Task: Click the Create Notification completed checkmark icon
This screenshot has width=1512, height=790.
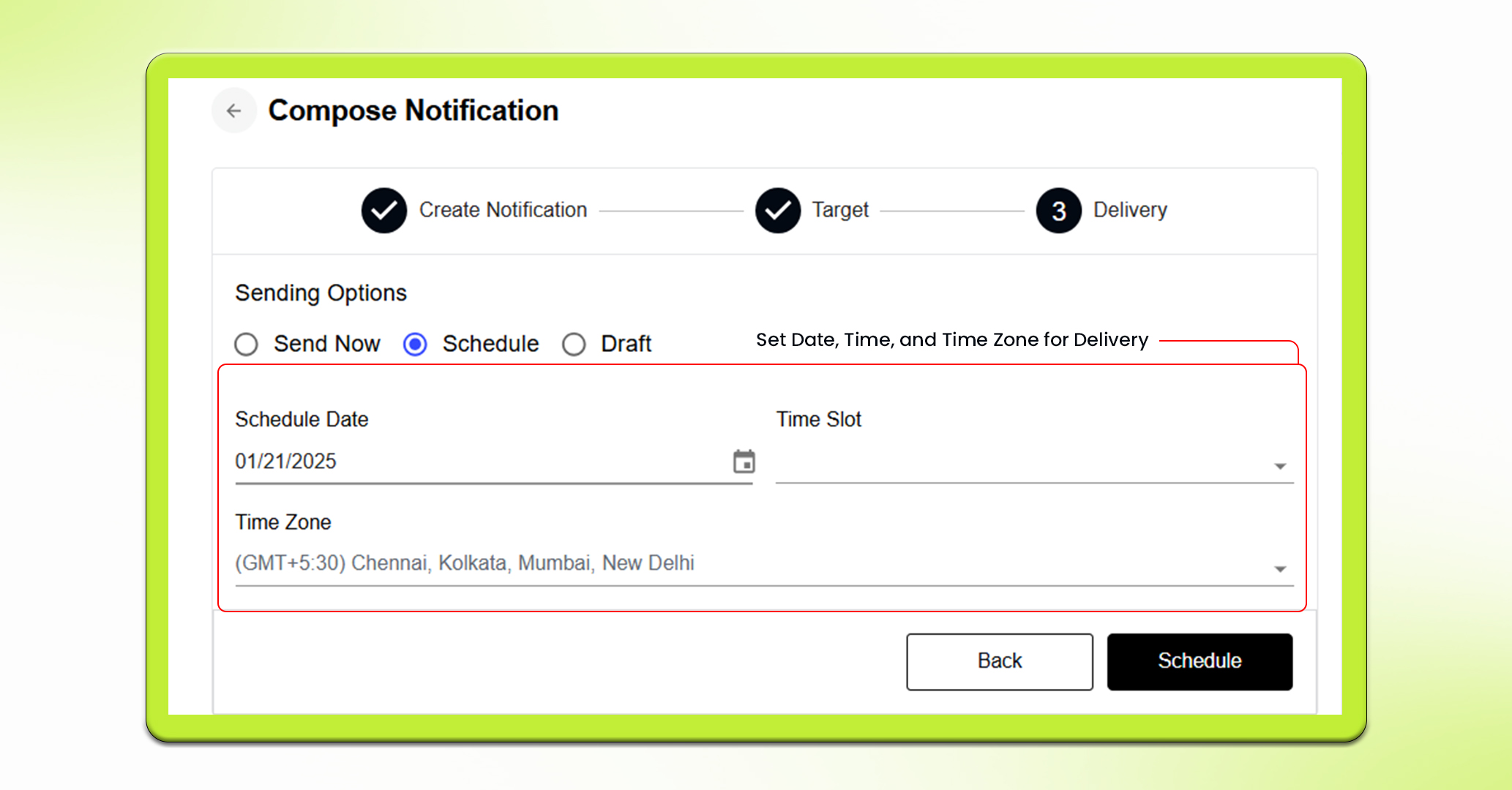Action: pyautogui.click(x=383, y=210)
